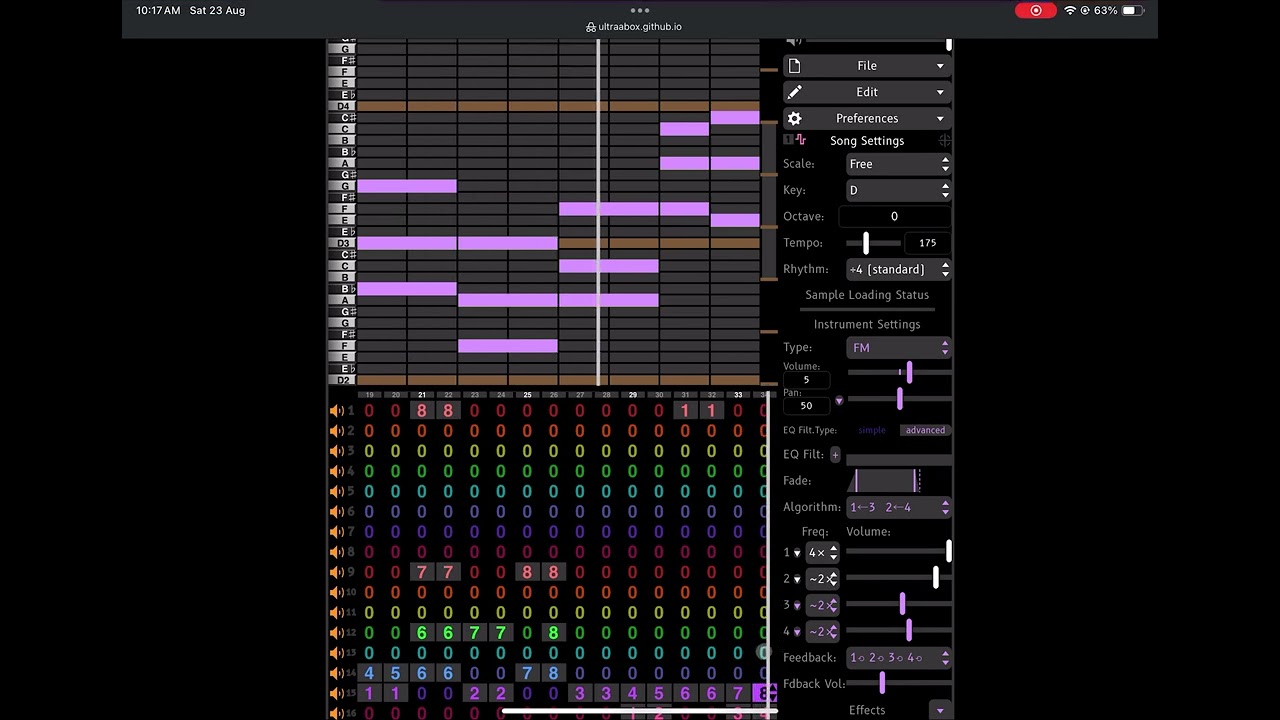1280x720 pixels.
Task: Select pattern 5 in channel 15
Action: point(659,693)
